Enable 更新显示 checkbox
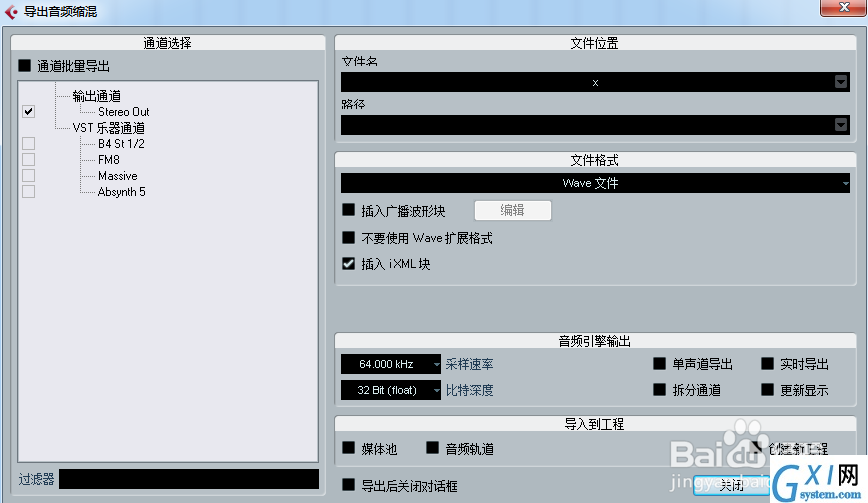This screenshot has height=503, width=868. (767, 390)
